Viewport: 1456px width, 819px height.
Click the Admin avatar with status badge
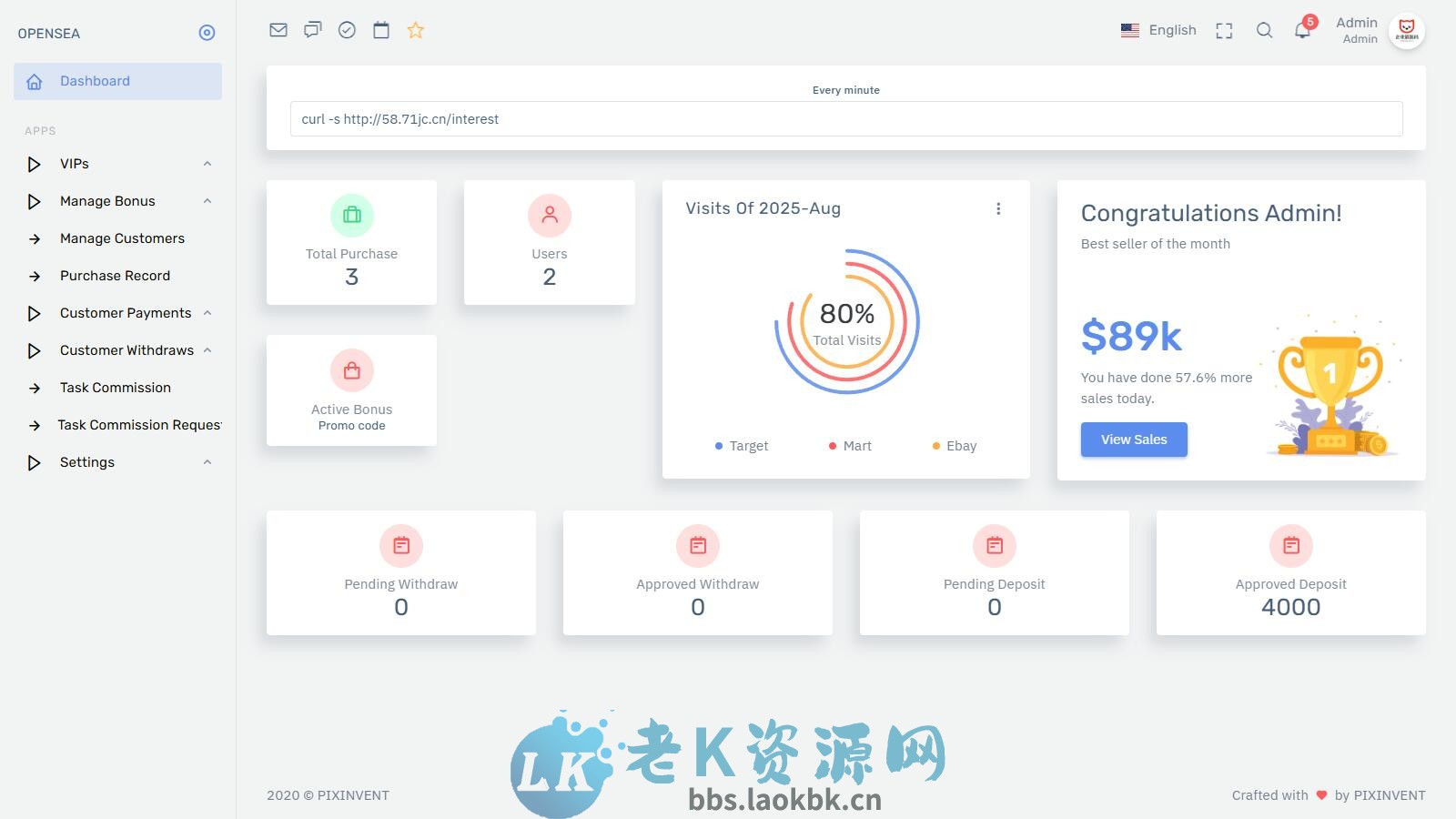(1407, 30)
